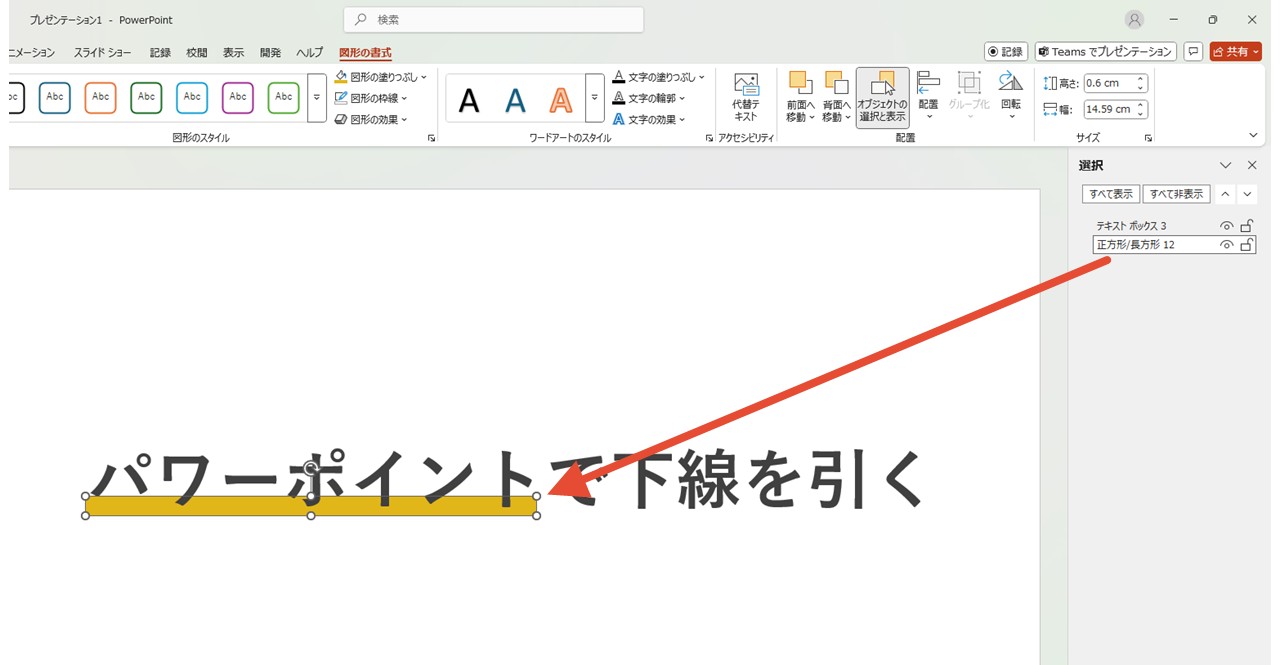Open the 開発 tab

(x=270, y=53)
